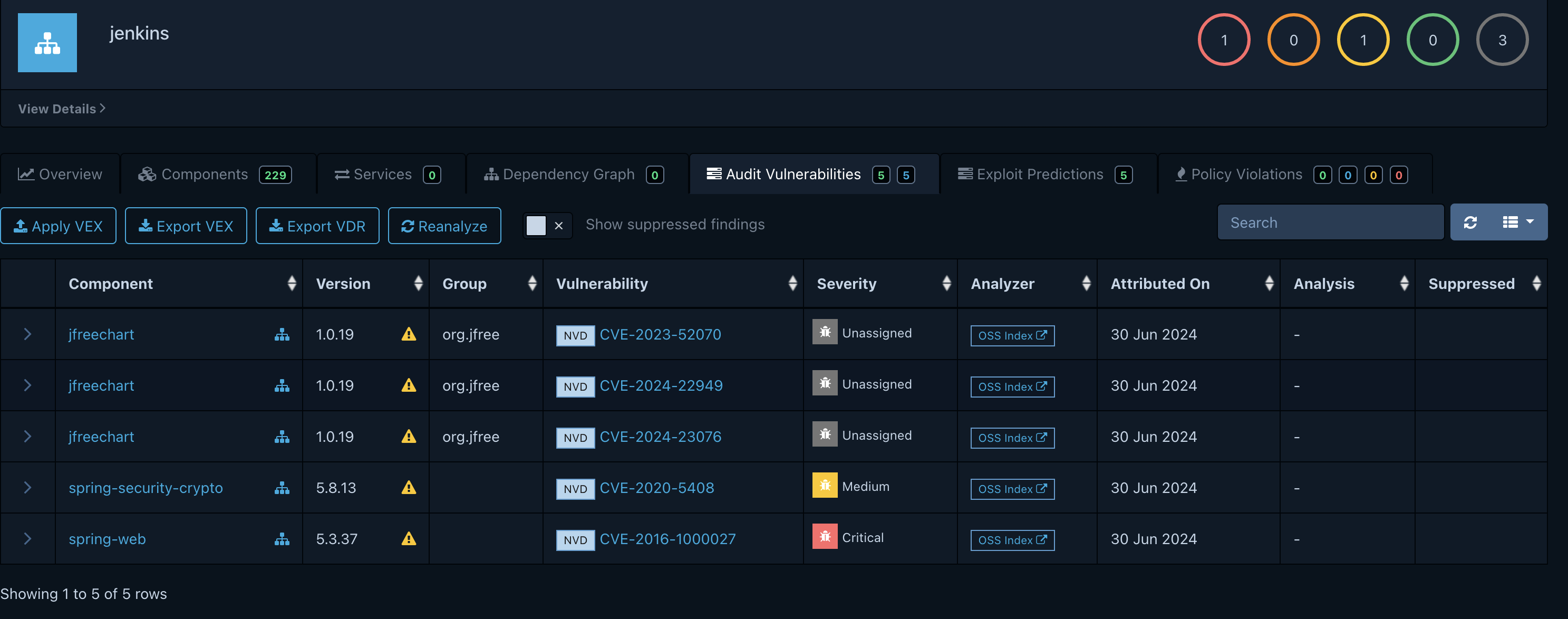The height and width of the screenshot is (619, 1568).
Task: Open dependency graph icon for CVE-2024-23076 row
Action: coord(282,437)
